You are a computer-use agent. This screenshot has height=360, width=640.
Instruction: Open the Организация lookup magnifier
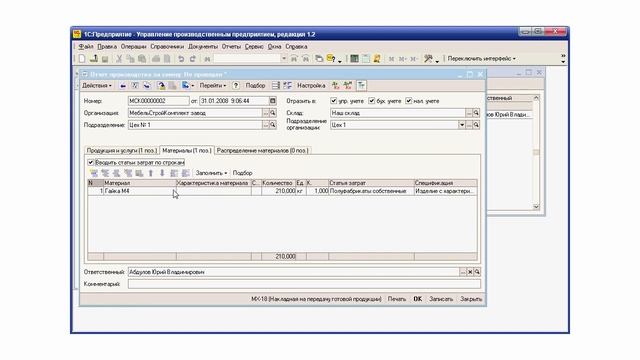273,113
